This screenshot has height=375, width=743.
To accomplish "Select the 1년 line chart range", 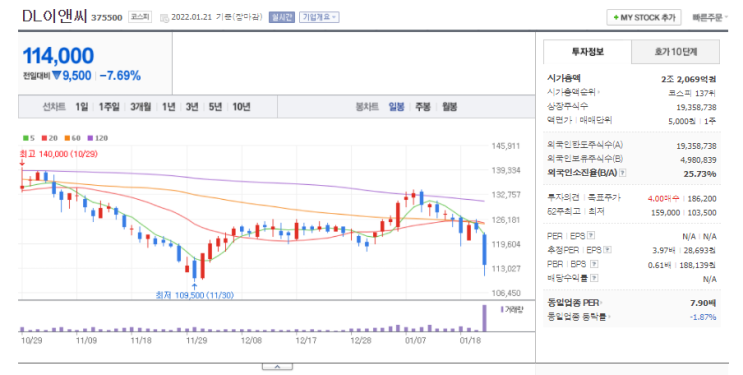I will pyautogui.click(x=169, y=107).
